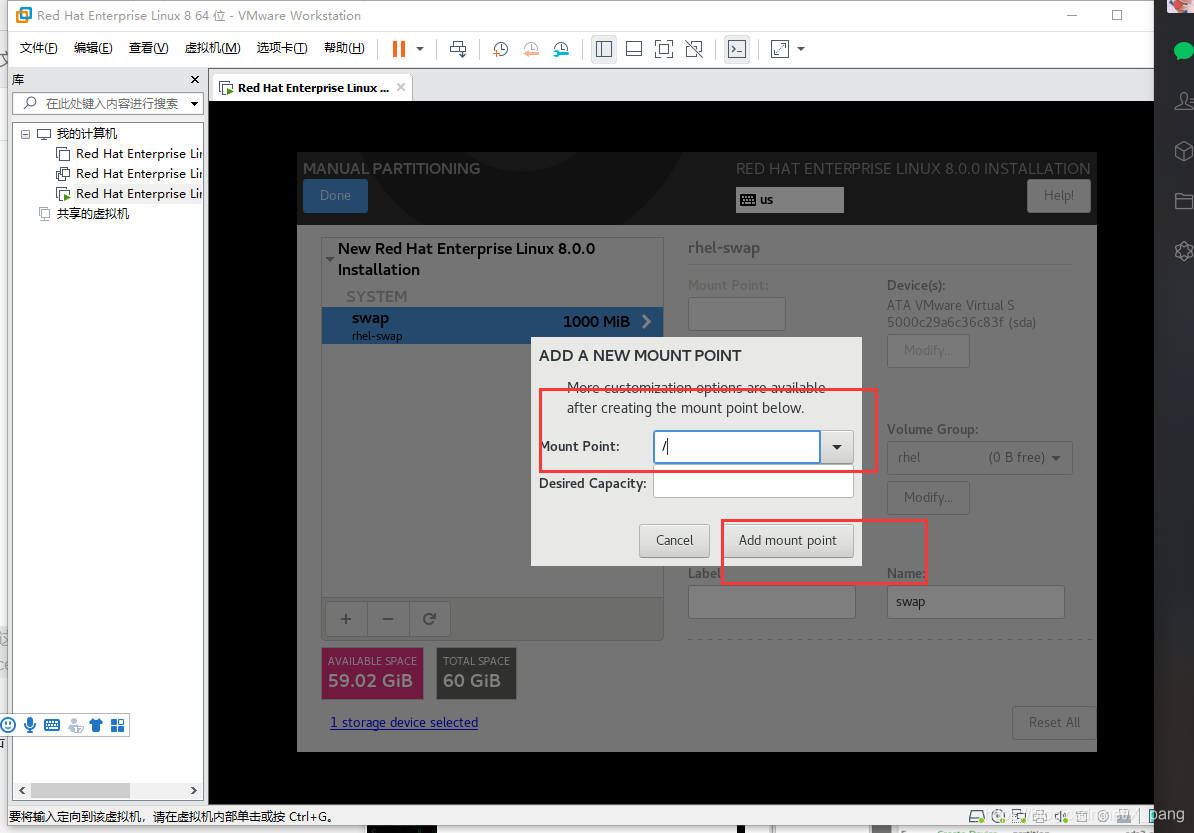Screen dimensions: 1194x833
Task: Click the input method skin shirt icon
Action: coord(96,725)
